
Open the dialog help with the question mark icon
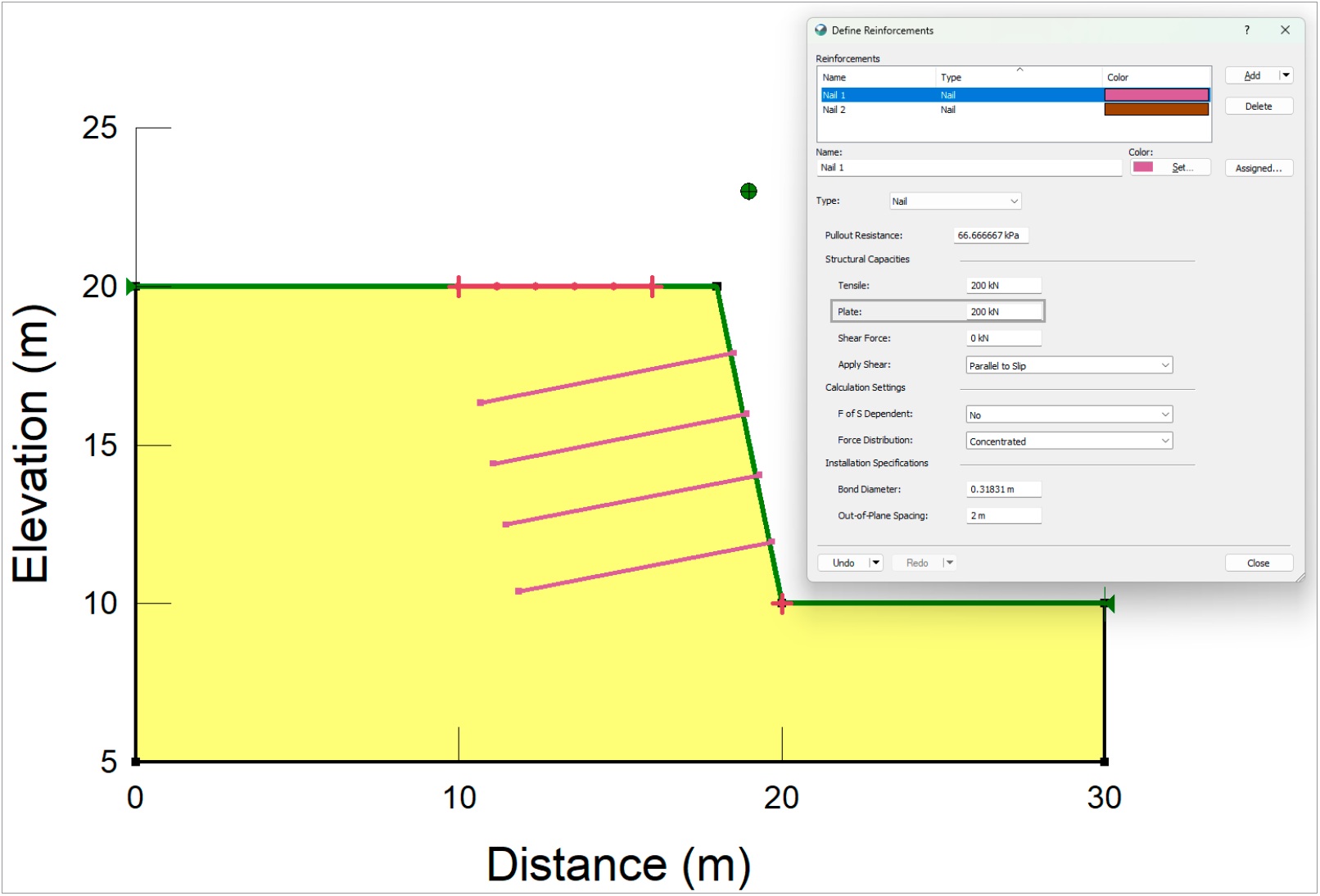pyautogui.click(x=1246, y=30)
